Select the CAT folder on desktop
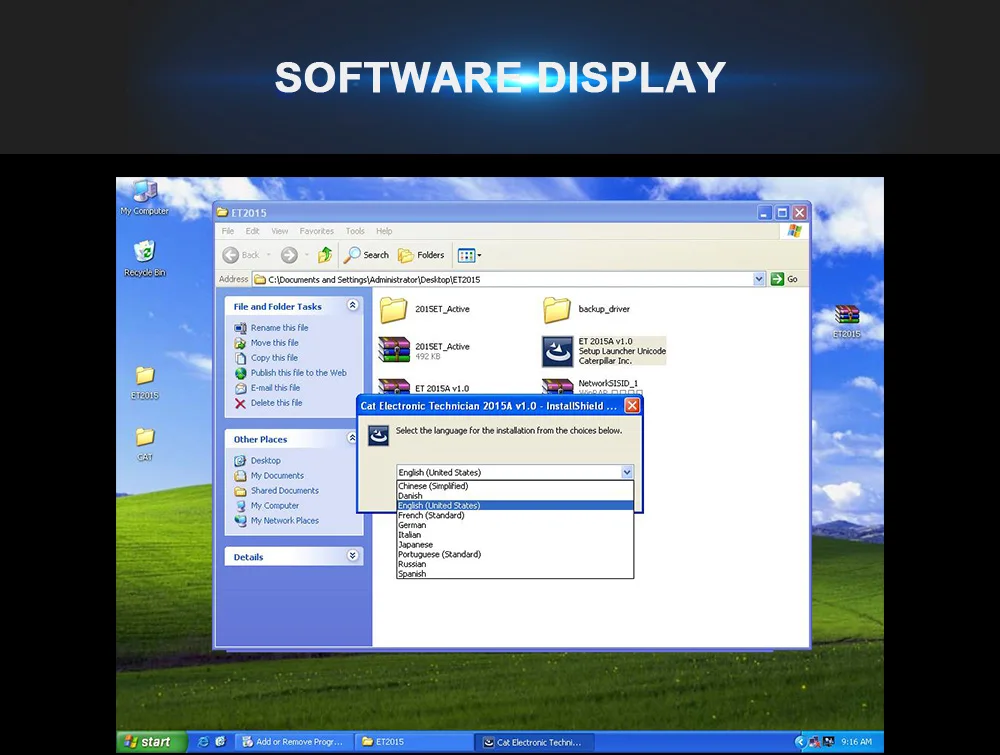This screenshot has height=755, width=1000. [145, 444]
